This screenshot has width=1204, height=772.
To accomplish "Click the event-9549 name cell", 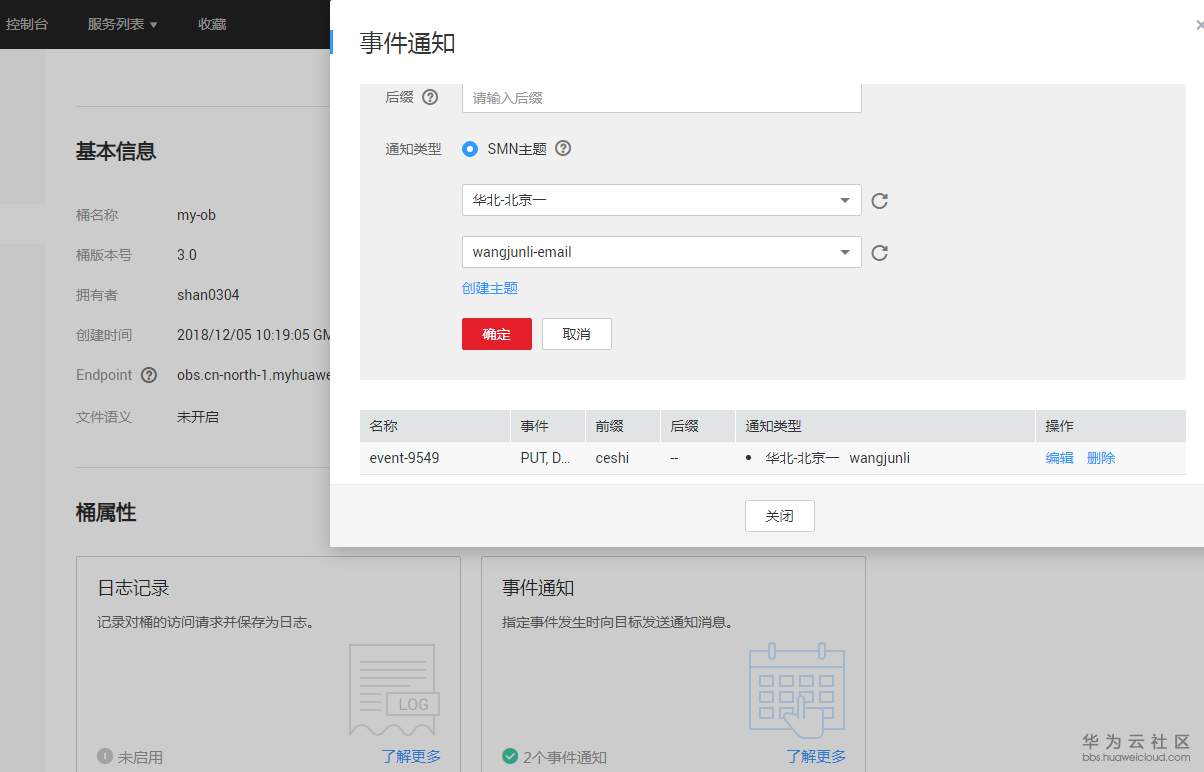I will pos(435,458).
